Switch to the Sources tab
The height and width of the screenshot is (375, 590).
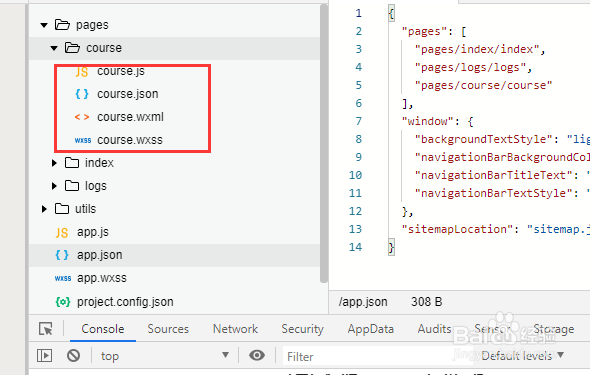[x=168, y=329]
